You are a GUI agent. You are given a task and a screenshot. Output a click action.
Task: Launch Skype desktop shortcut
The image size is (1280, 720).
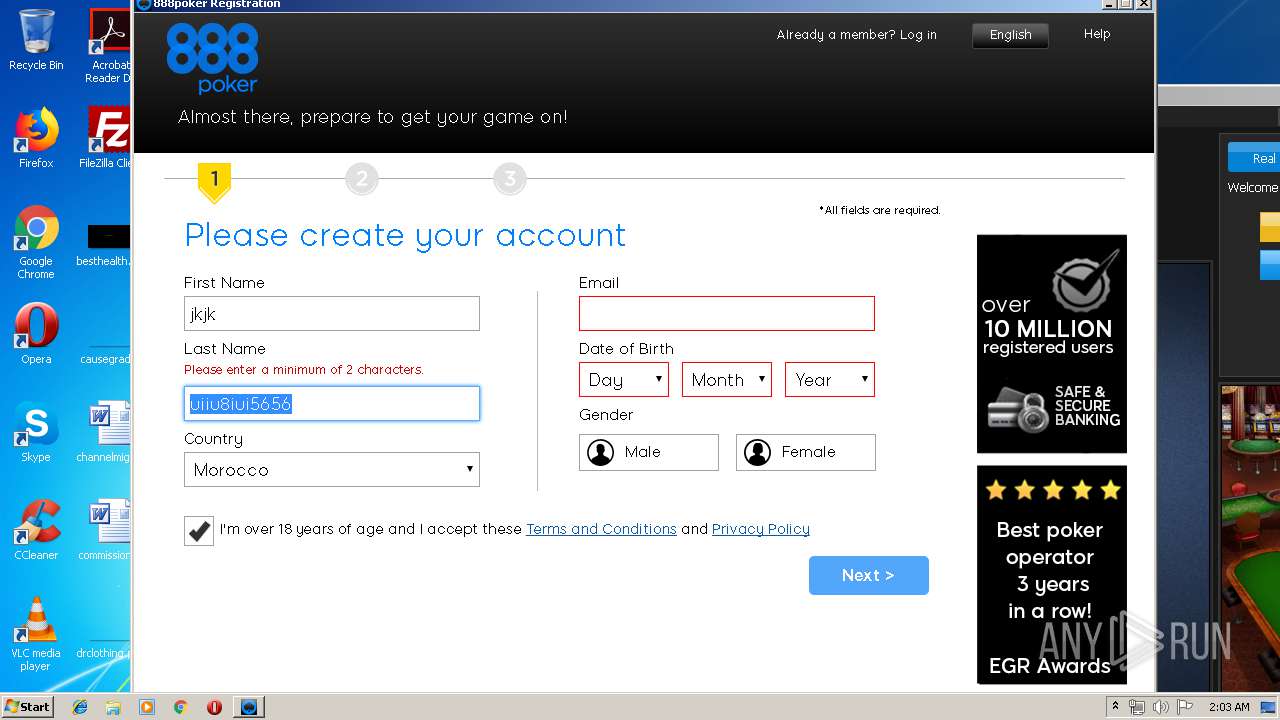click(x=36, y=432)
